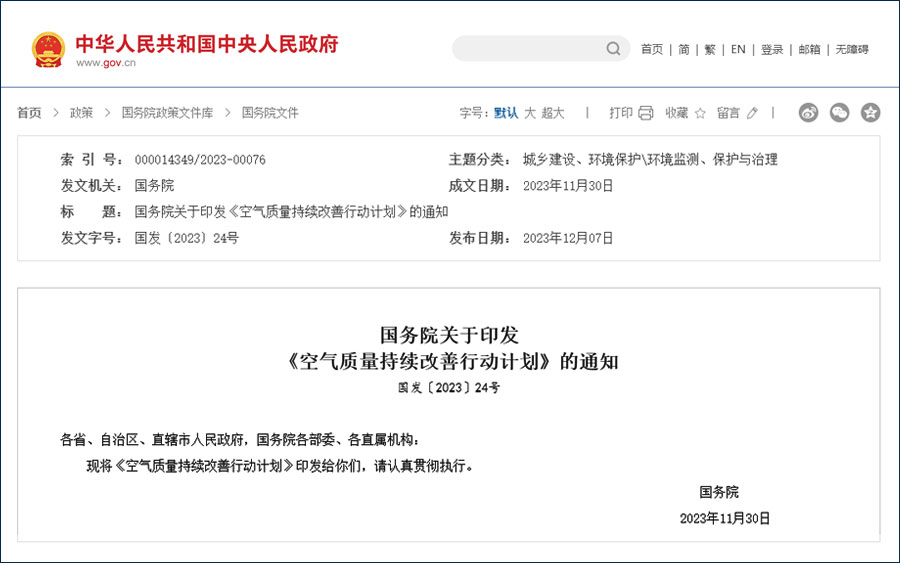Share to WeChat via round icon
The image size is (900, 565).
(x=839, y=113)
